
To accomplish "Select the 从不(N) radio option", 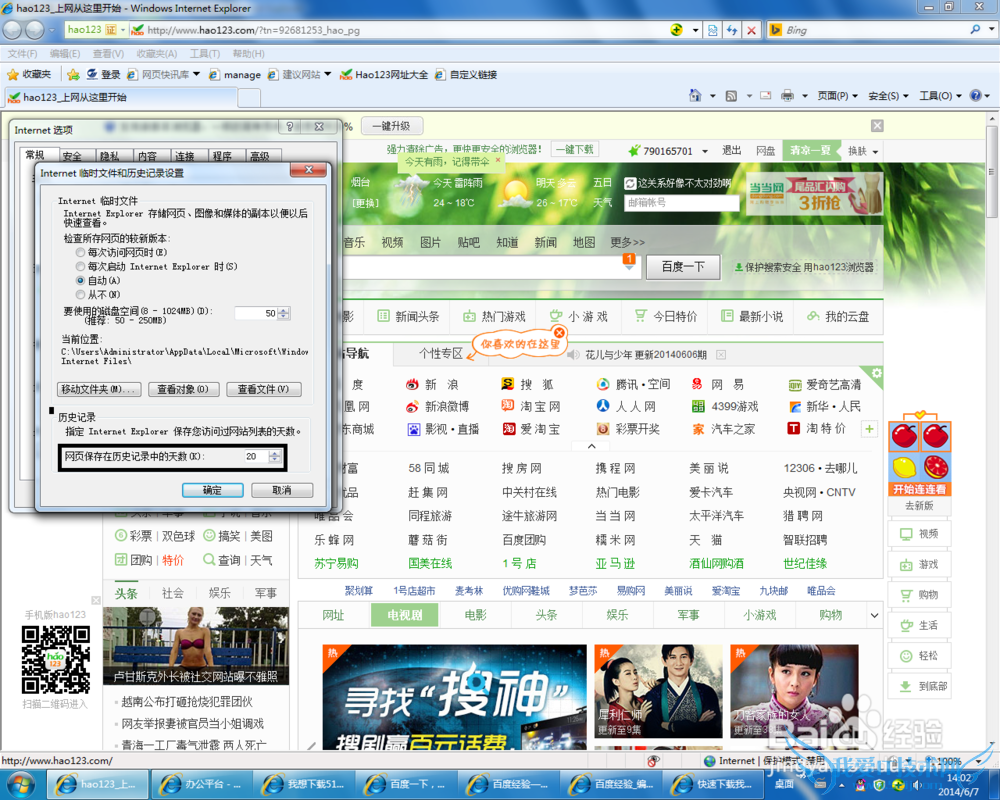I will [80, 294].
